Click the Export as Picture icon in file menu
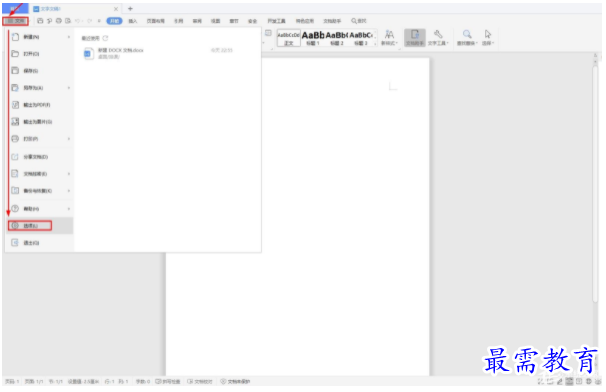This screenshot has height=392, width=606. [x=15, y=122]
